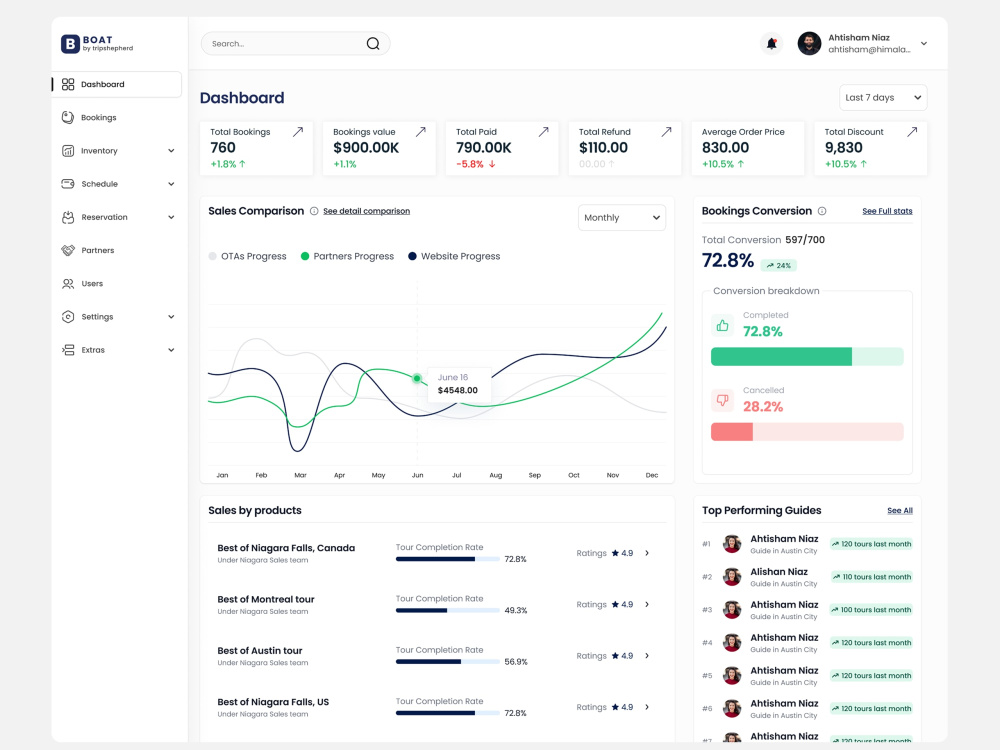This screenshot has height=750, width=1000.
Task: Click the Inventory sidebar icon
Action: pos(68,151)
